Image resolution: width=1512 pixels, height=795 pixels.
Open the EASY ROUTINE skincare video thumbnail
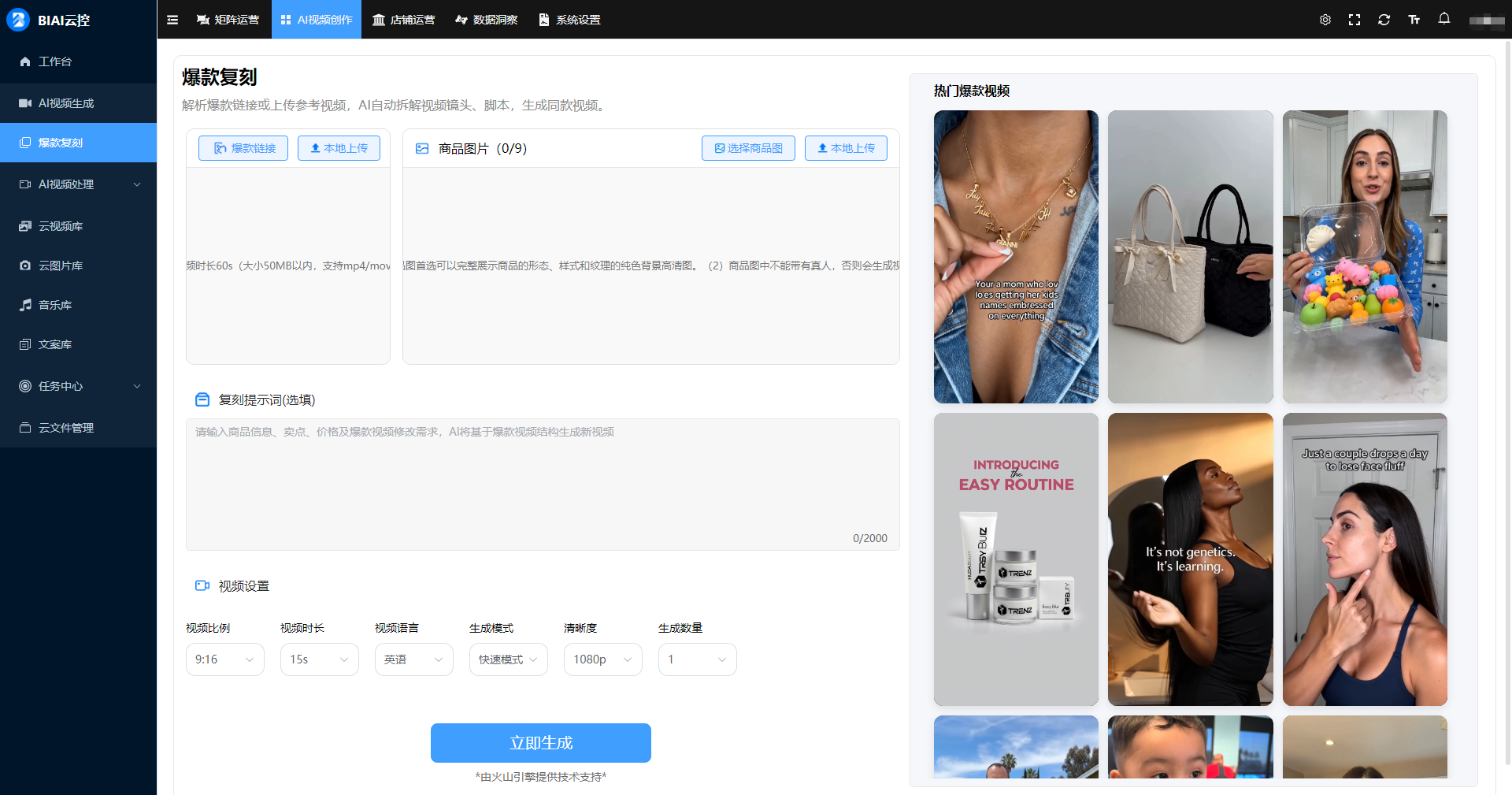1016,559
